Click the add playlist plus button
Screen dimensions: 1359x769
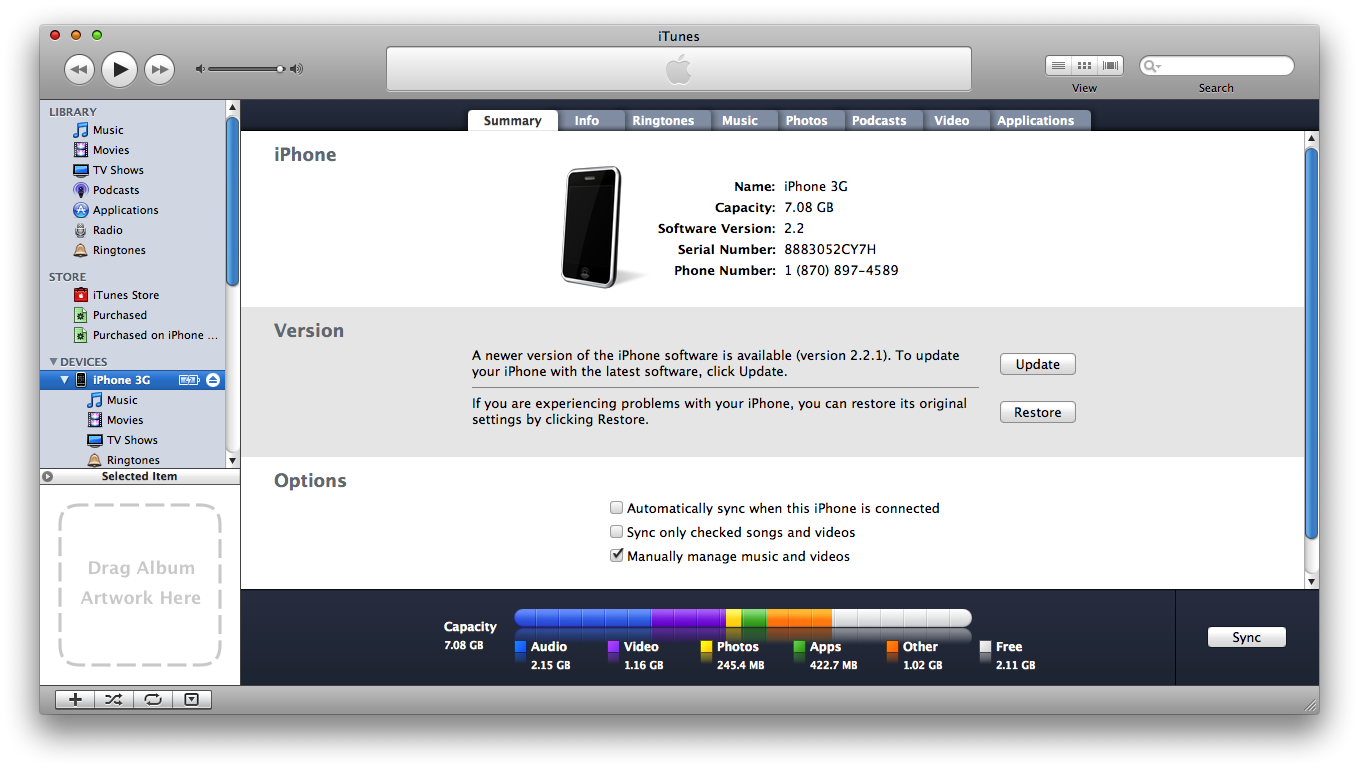click(75, 700)
